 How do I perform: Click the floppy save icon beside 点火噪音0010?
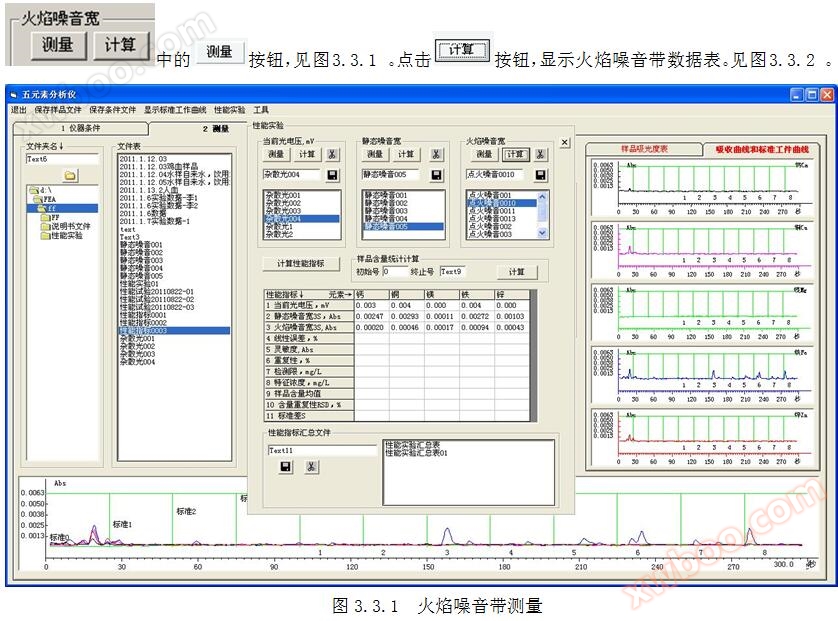click(x=541, y=174)
